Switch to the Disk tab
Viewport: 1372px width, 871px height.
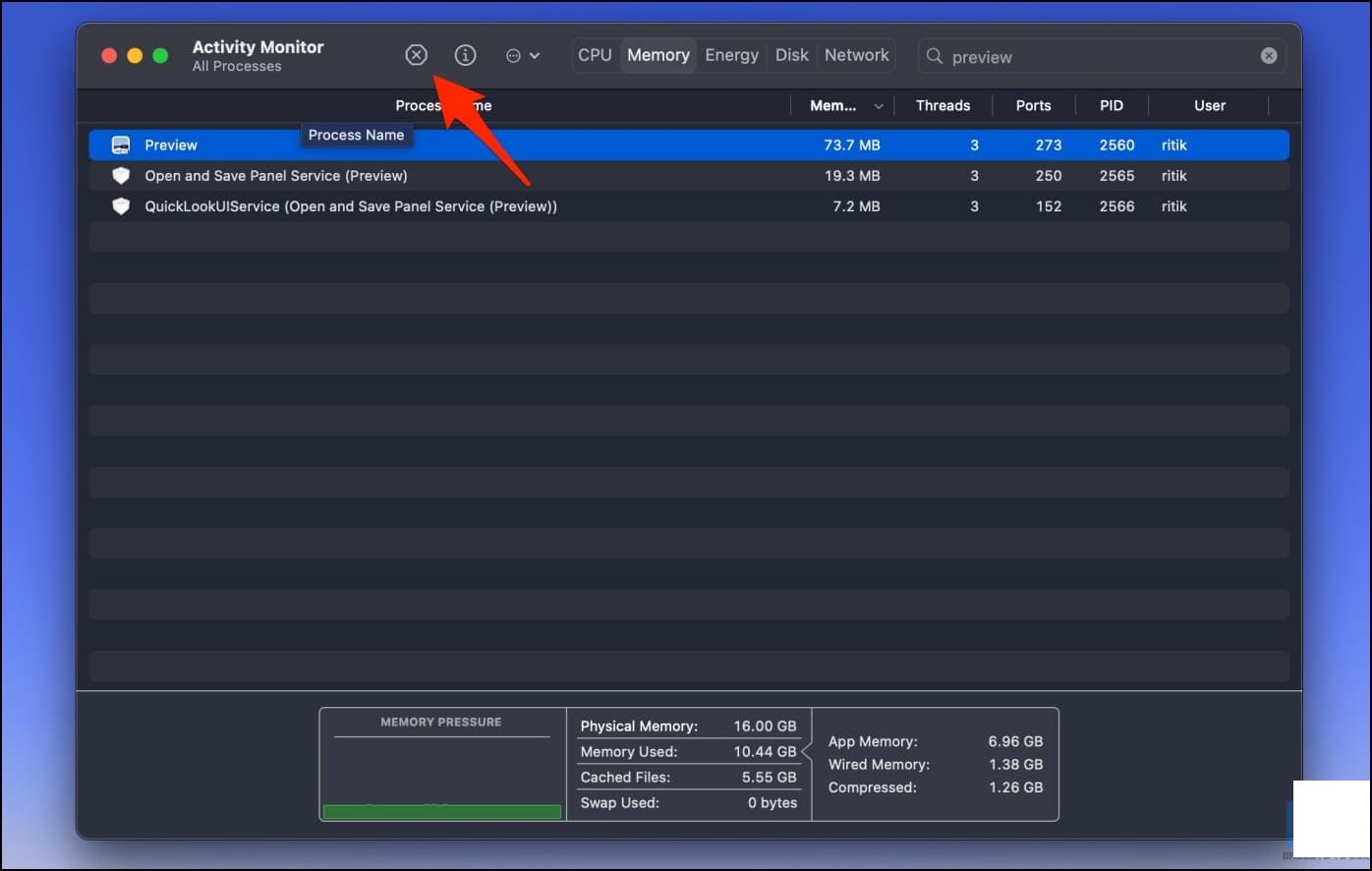(791, 55)
